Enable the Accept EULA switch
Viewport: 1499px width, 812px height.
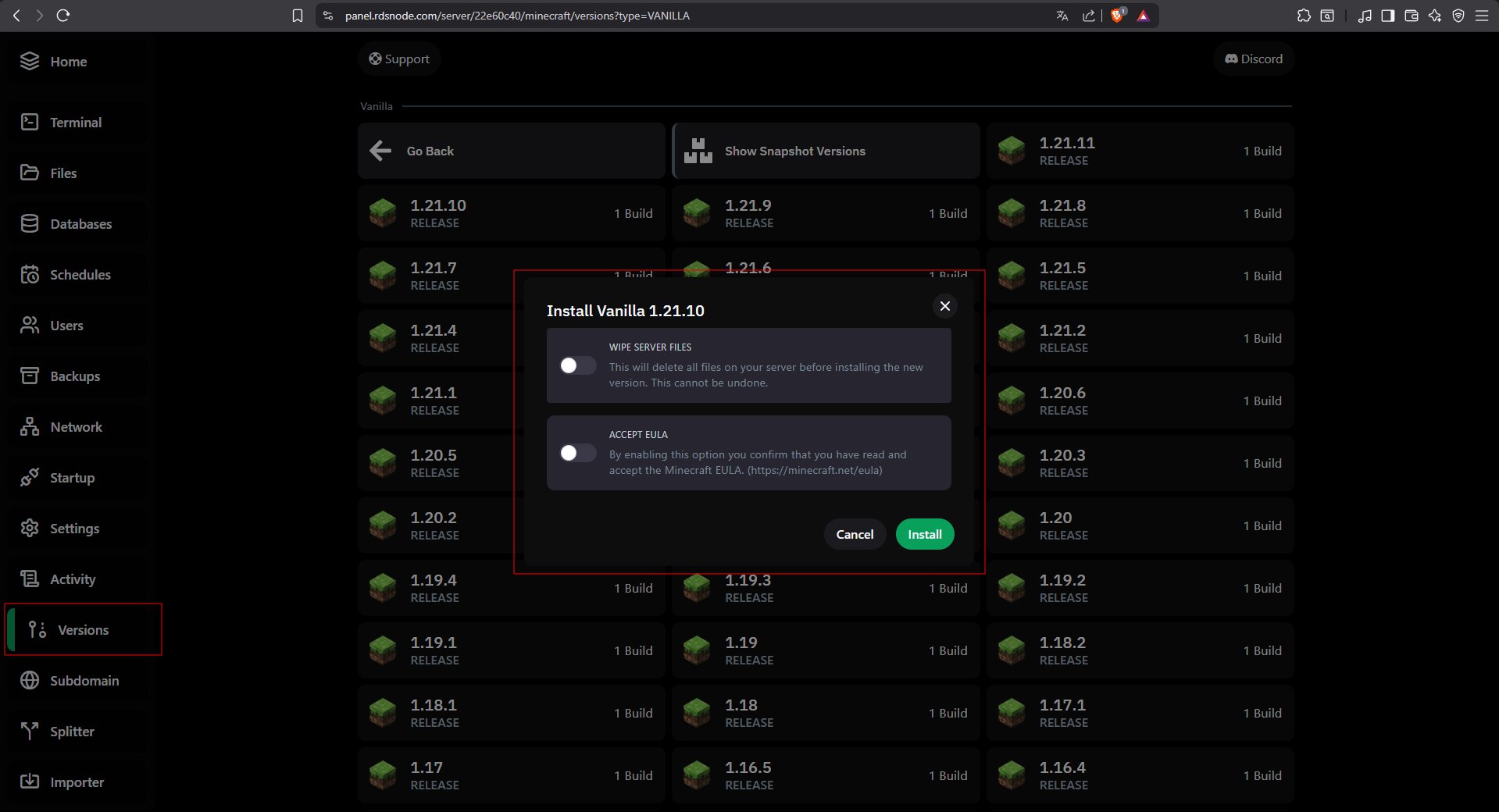[578, 453]
